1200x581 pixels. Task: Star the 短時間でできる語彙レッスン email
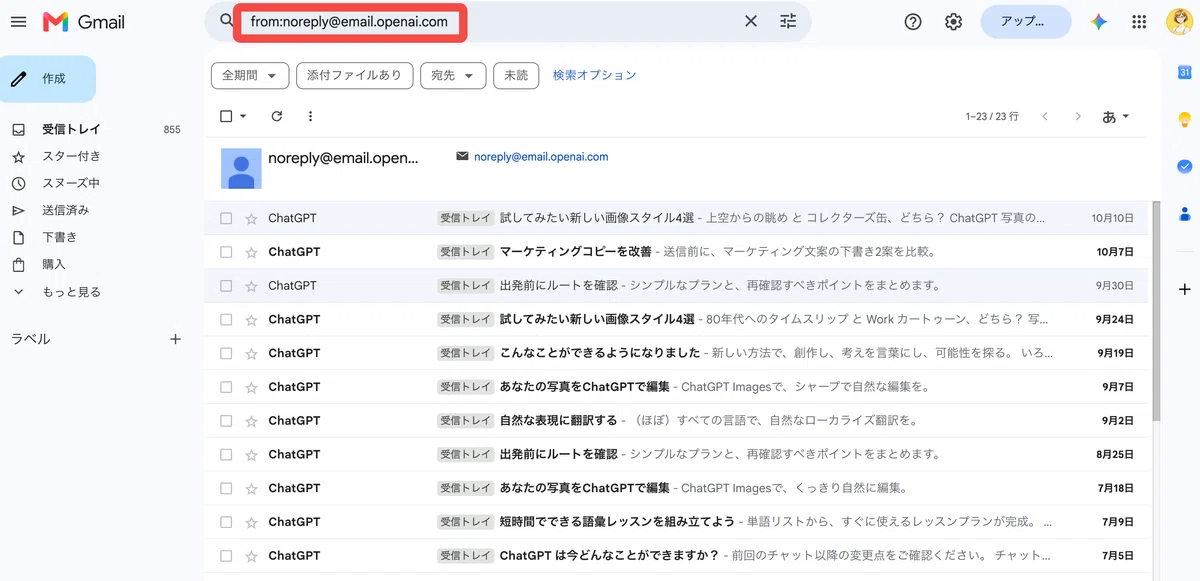[251, 522]
